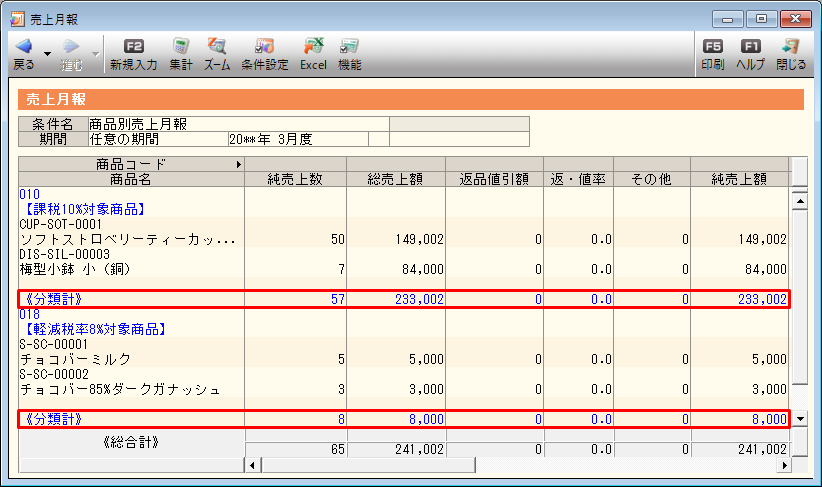Click the 新規入力 F2 toolbar icon
This screenshot has height=487, width=822.
pos(133,47)
